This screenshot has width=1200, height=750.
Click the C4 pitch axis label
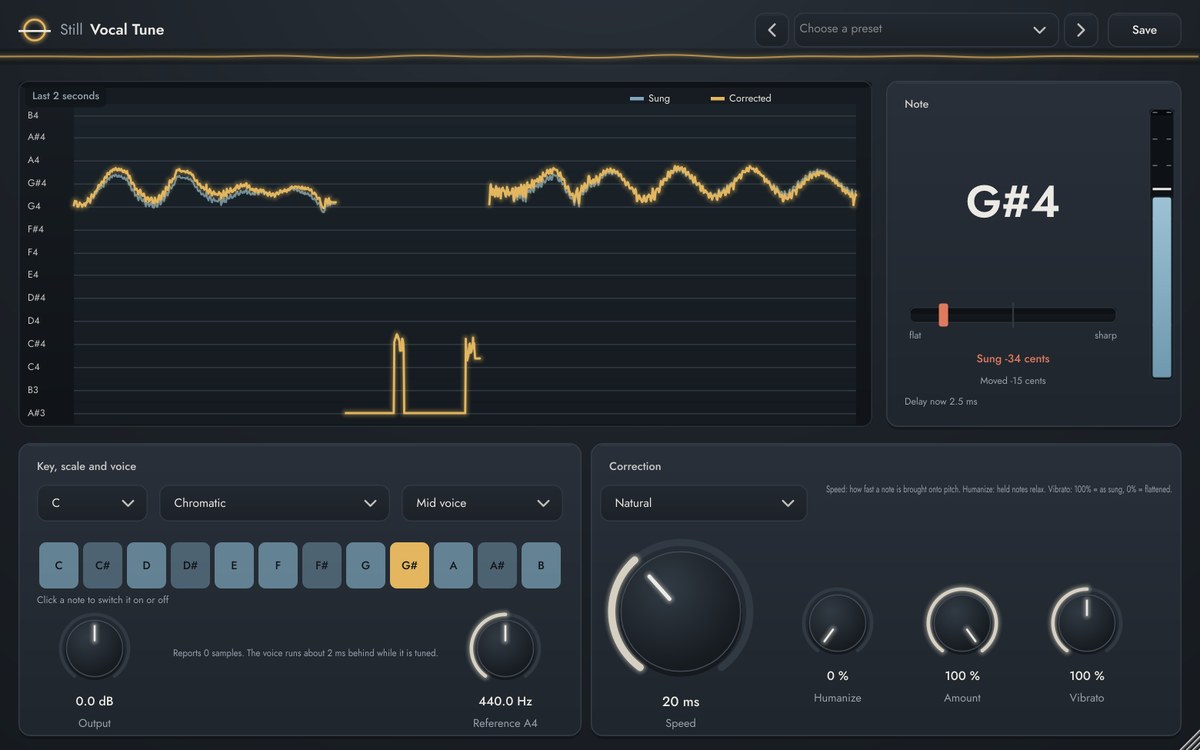click(x=34, y=367)
